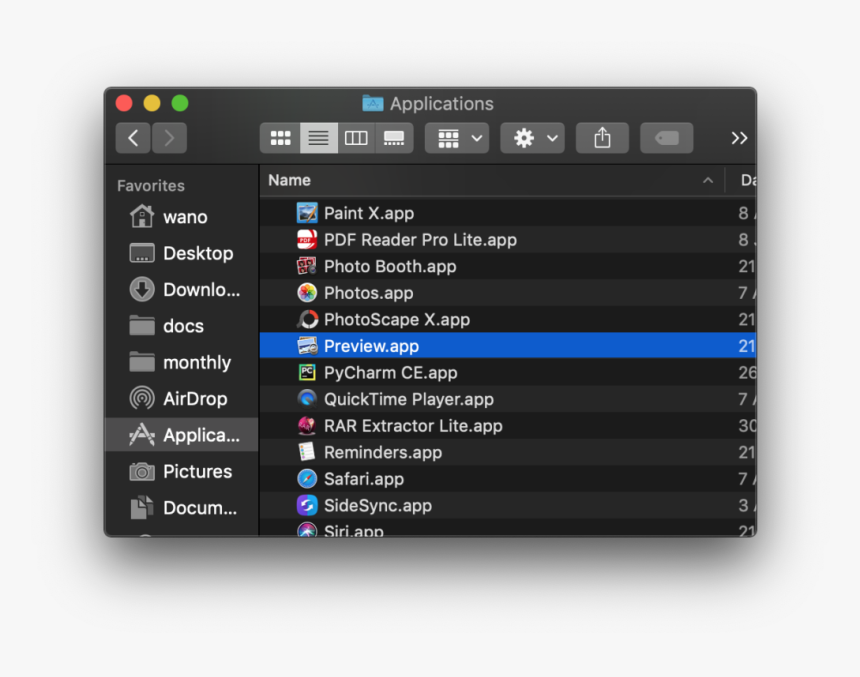Switch to column view
The width and height of the screenshot is (860, 677).
(x=356, y=138)
